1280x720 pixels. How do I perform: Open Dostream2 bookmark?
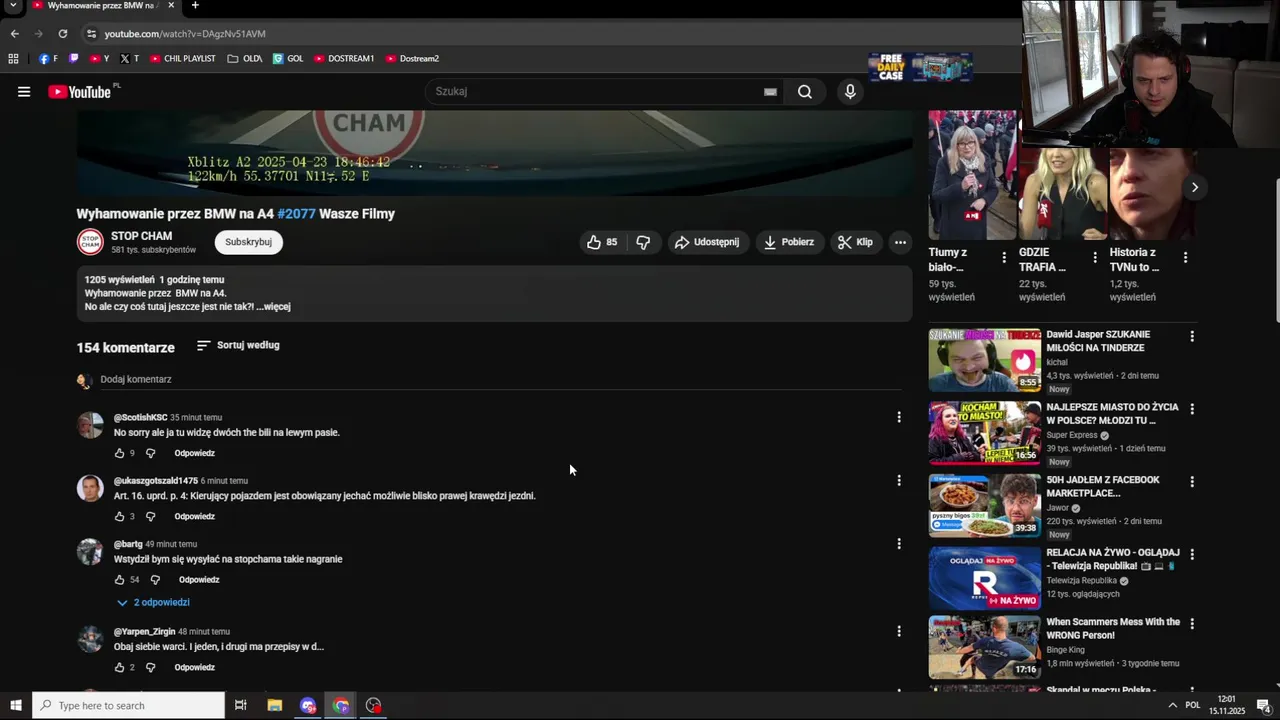click(x=412, y=59)
